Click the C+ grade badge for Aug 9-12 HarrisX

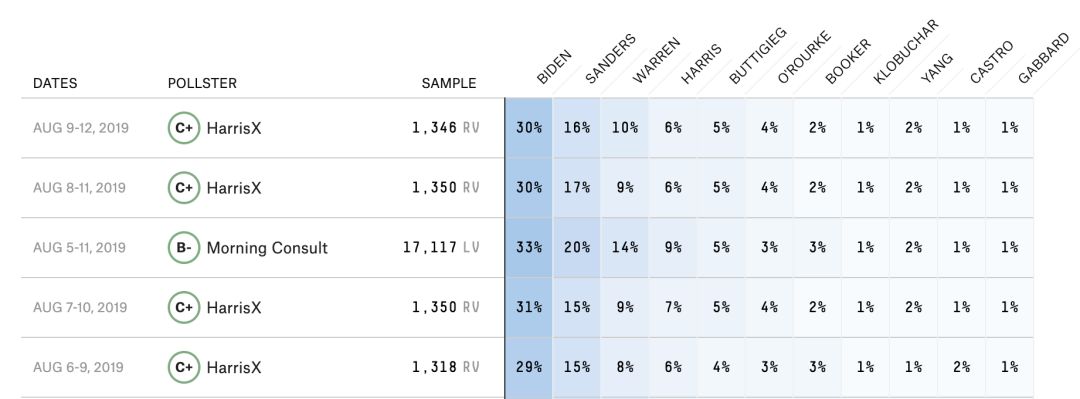pos(184,128)
